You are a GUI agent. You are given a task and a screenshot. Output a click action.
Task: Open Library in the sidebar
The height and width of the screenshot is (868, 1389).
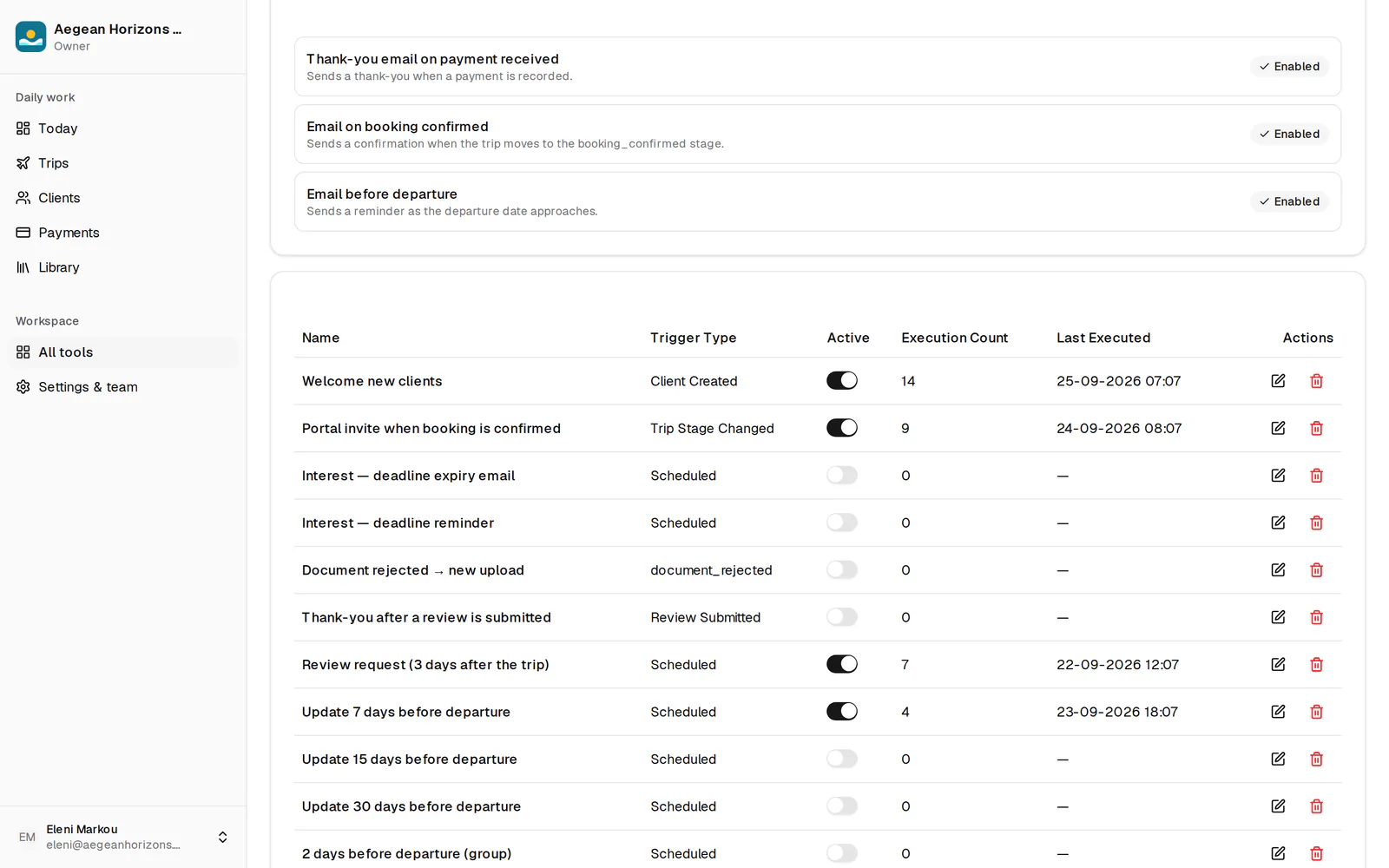(x=123, y=267)
